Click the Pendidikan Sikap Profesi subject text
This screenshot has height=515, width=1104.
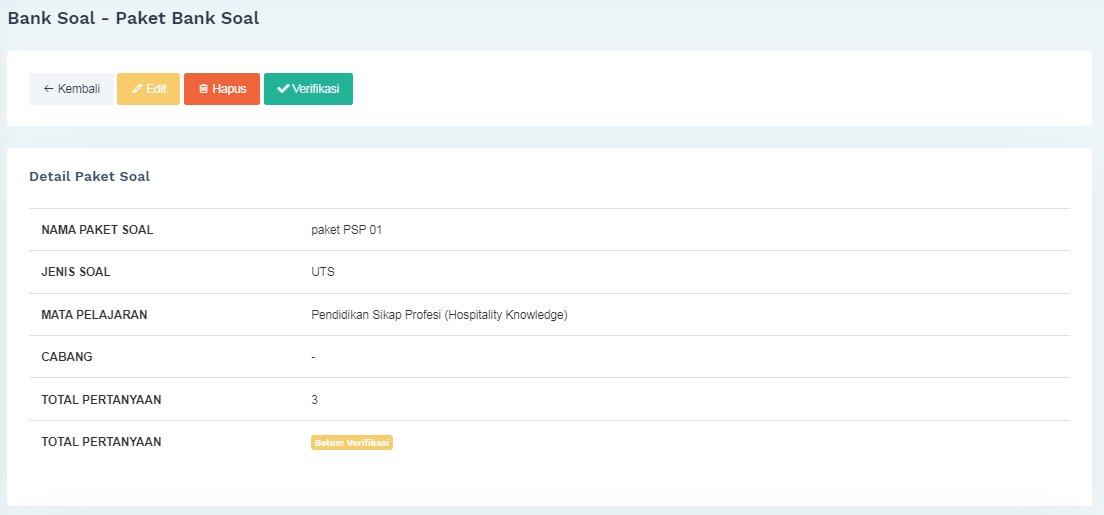pyautogui.click(x=439, y=315)
